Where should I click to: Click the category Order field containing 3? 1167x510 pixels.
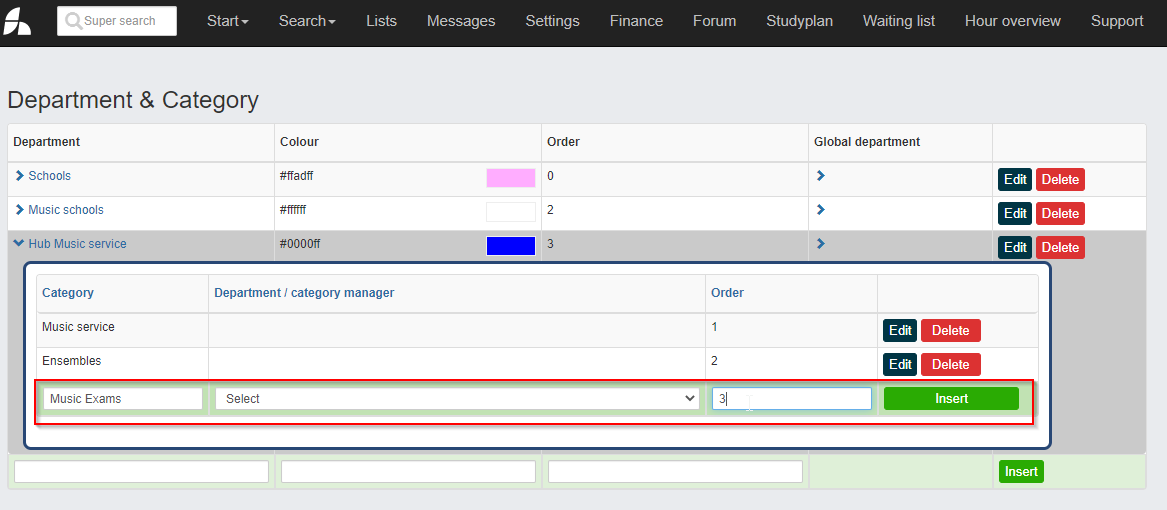click(x=792, y=398)
